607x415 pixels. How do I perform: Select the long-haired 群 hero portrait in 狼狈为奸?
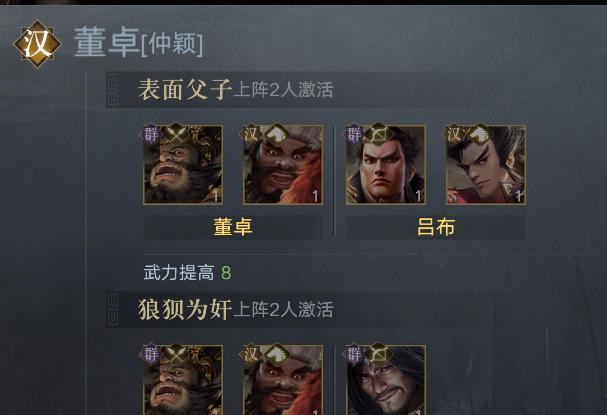pos(386,380)
